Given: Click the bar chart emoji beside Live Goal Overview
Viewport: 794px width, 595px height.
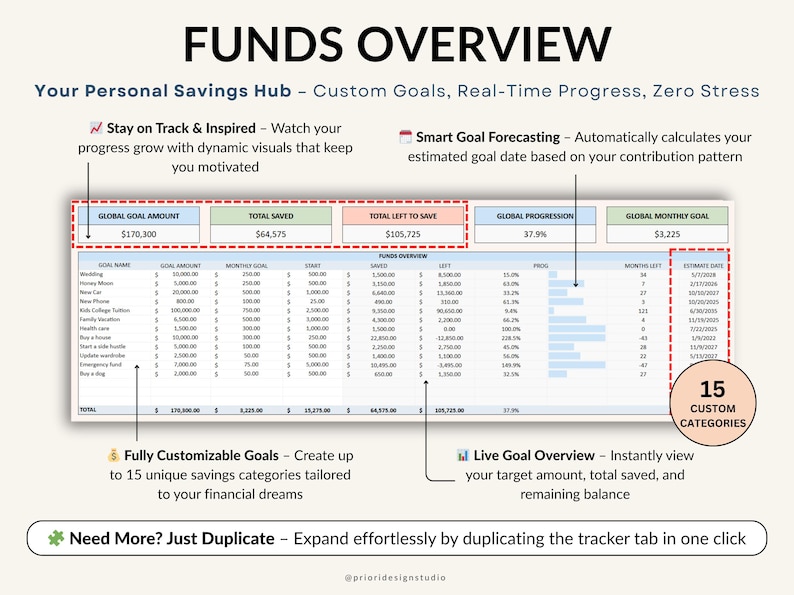Looking at the screenshot, I should (x=463, y=455).
